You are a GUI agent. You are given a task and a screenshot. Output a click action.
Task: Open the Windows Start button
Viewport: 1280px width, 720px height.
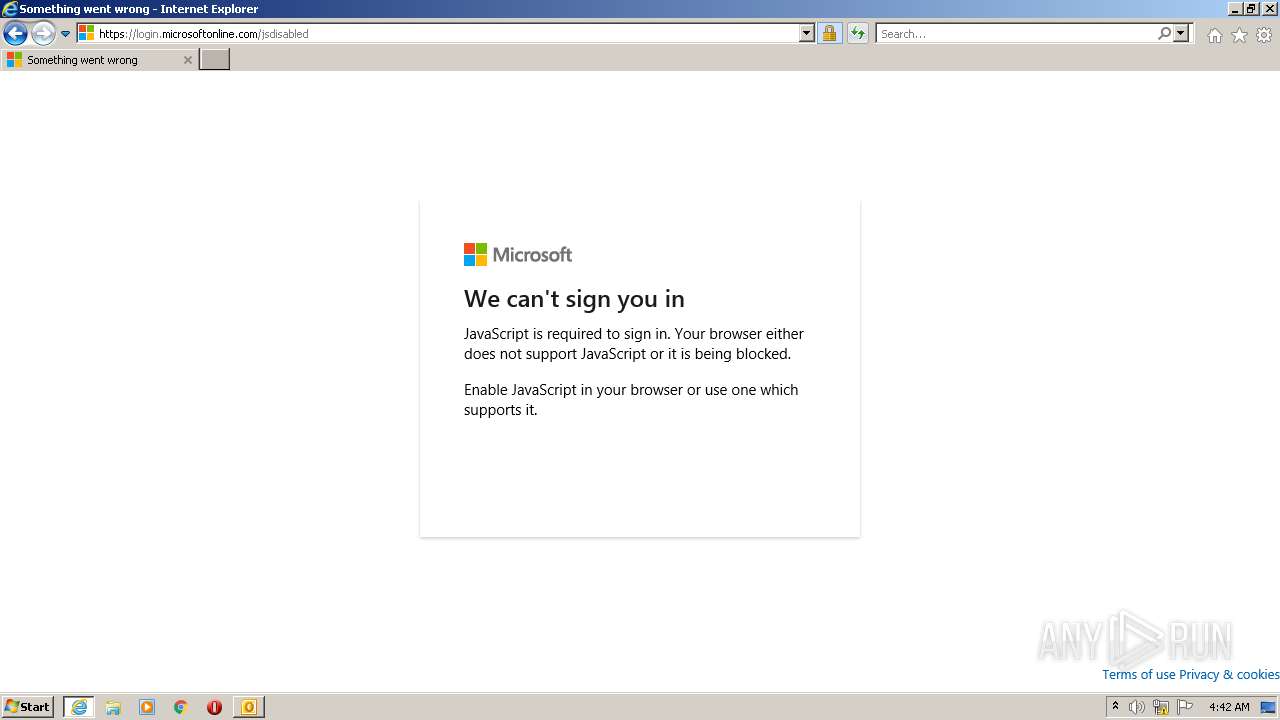tap(28, 707)
